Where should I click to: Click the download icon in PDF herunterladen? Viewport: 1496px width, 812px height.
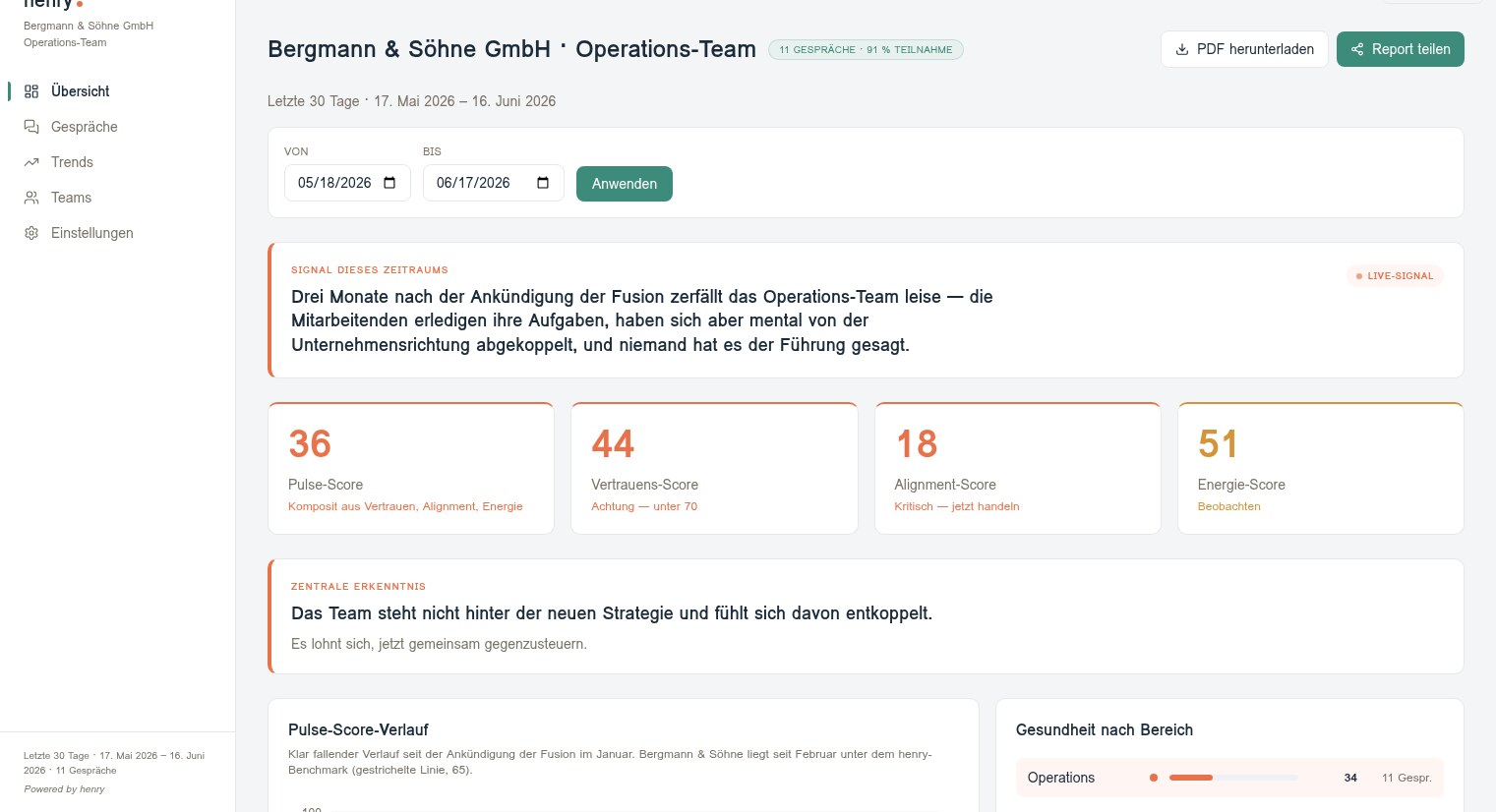(x=1182, y=49)
